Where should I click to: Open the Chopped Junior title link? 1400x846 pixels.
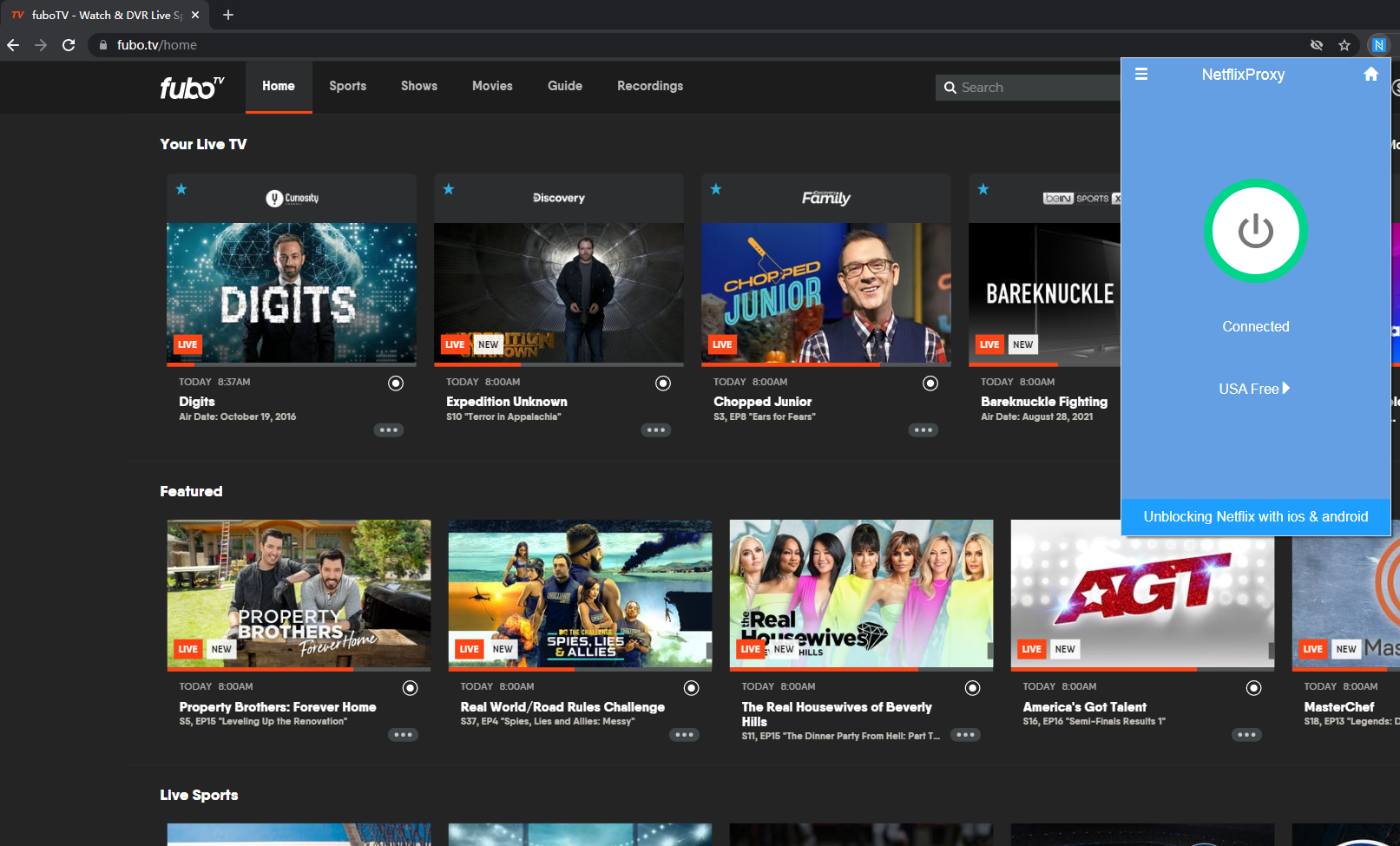click(763, 402)
